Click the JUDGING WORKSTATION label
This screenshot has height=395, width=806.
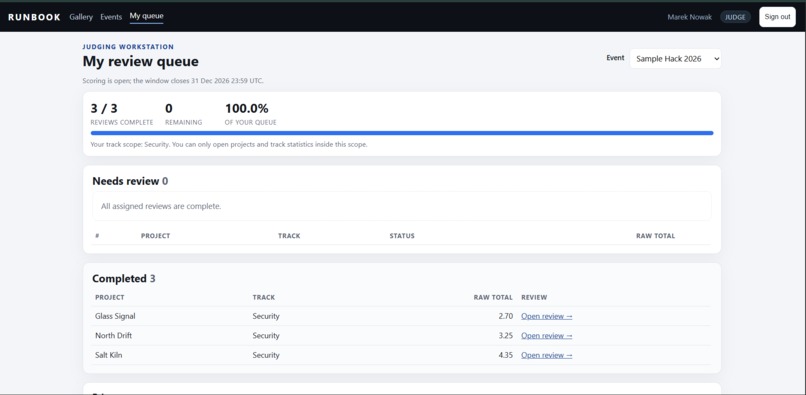tap(128, 47)
